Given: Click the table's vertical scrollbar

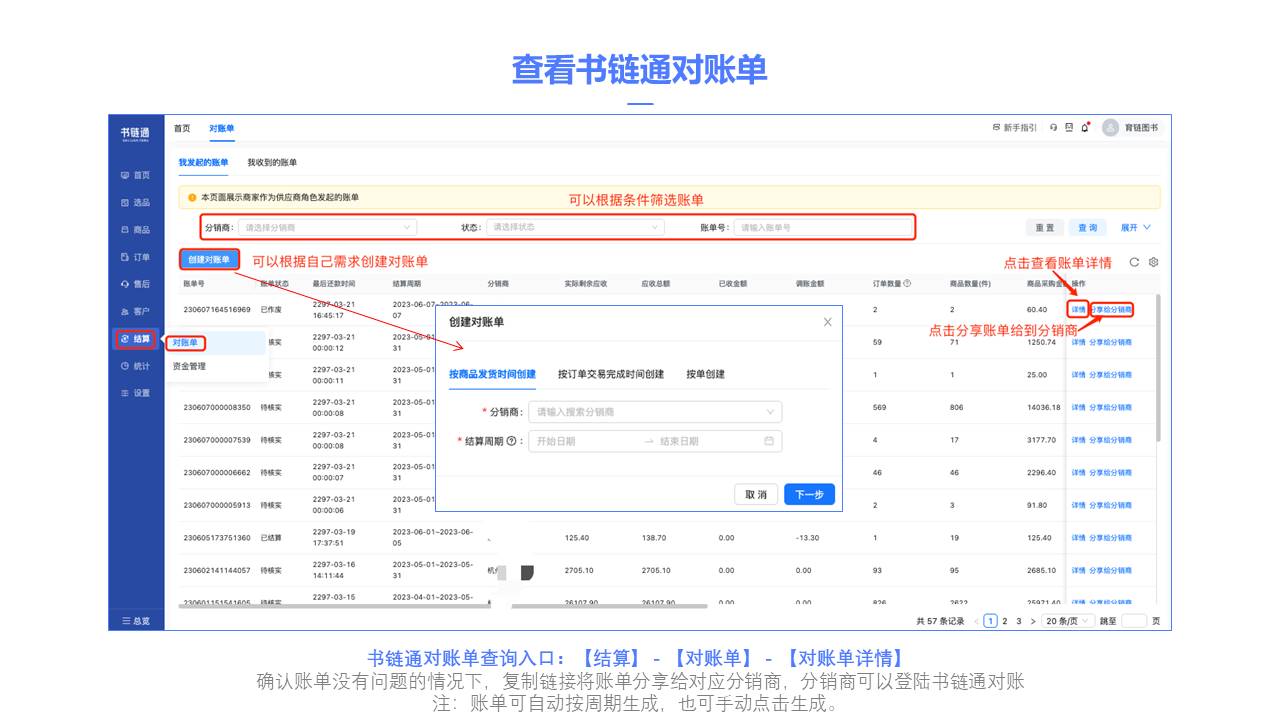Looking at the screenshot, I should (x=1159, y=368).
